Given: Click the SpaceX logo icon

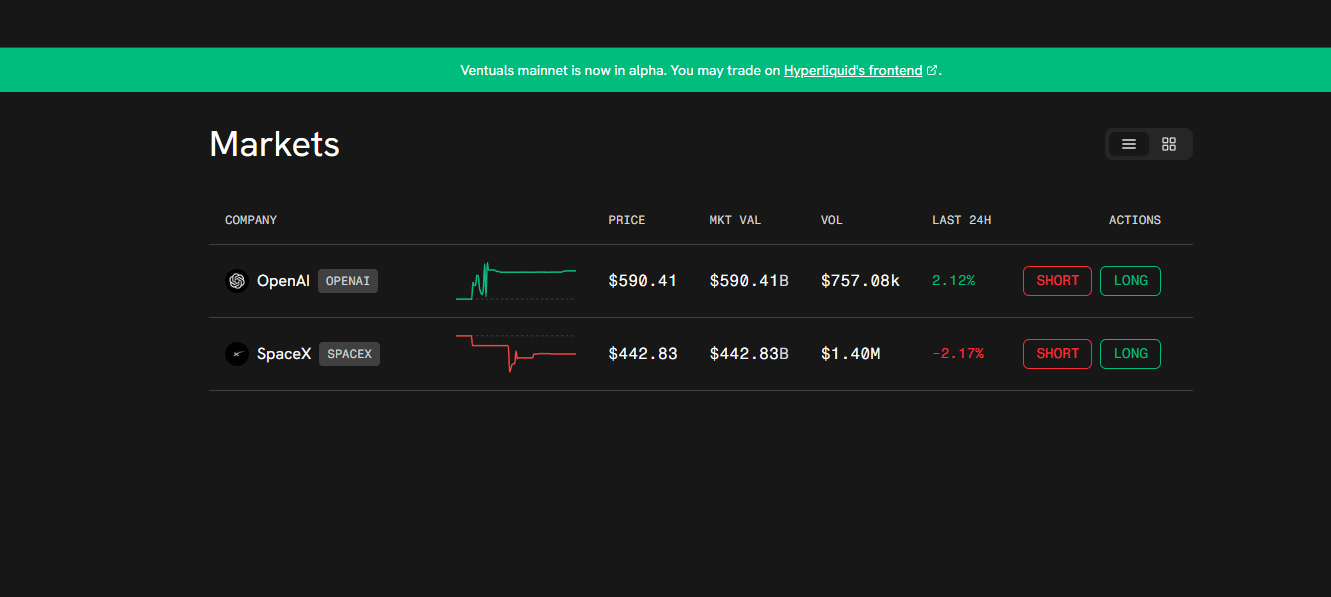Looking at the screenshot, I should (x=237, y=354).
